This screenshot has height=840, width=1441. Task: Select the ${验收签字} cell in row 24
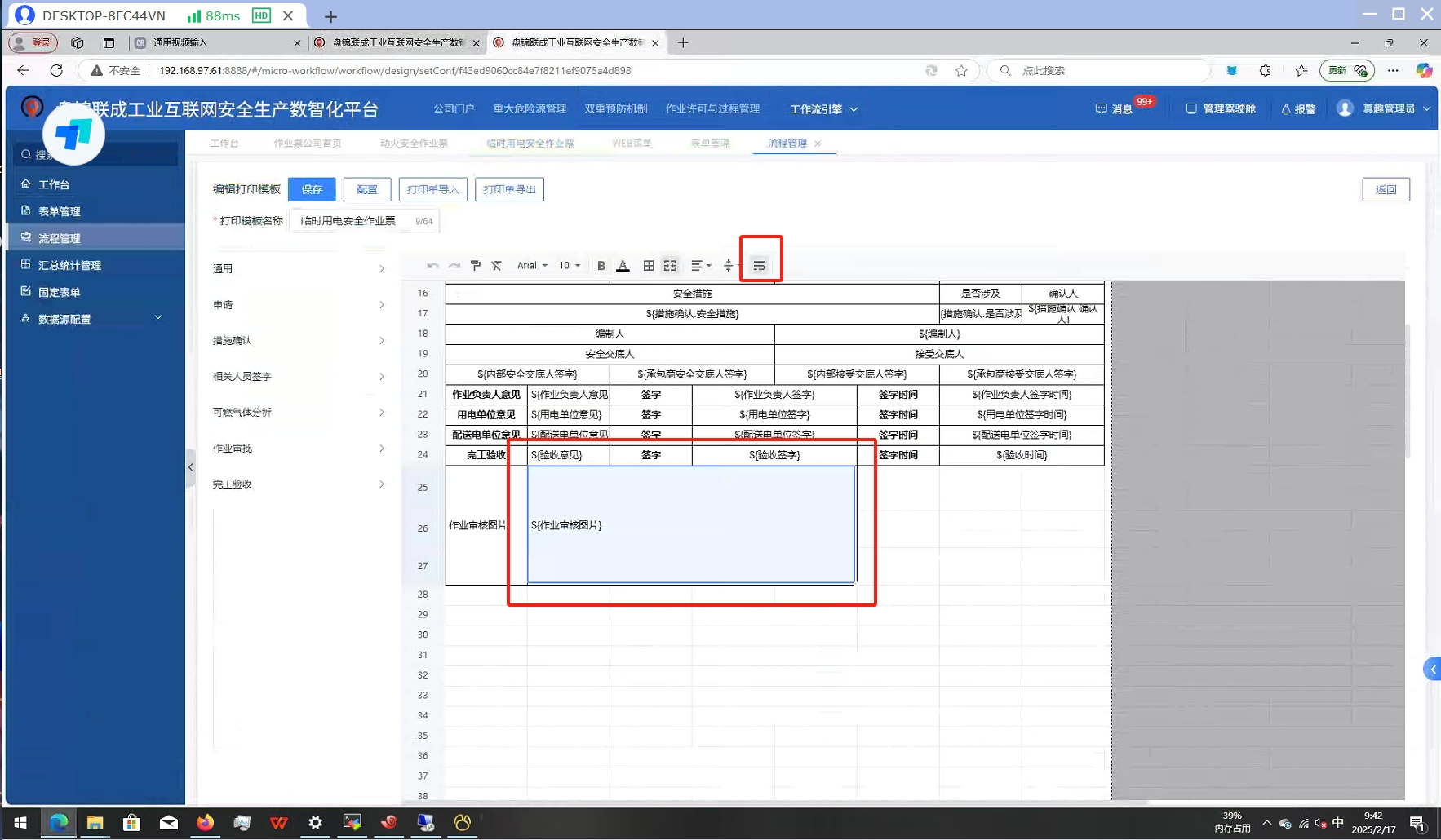tap(774, 455)
